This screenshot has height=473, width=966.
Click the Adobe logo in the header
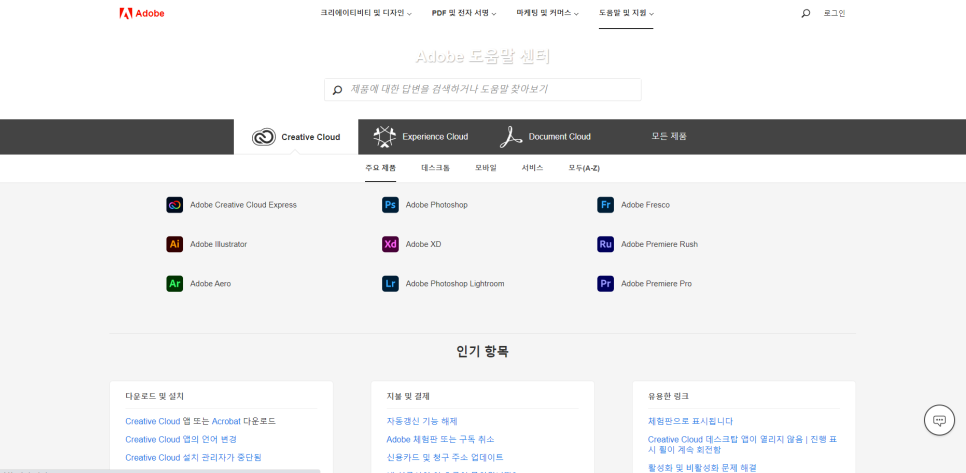(142, 13)
